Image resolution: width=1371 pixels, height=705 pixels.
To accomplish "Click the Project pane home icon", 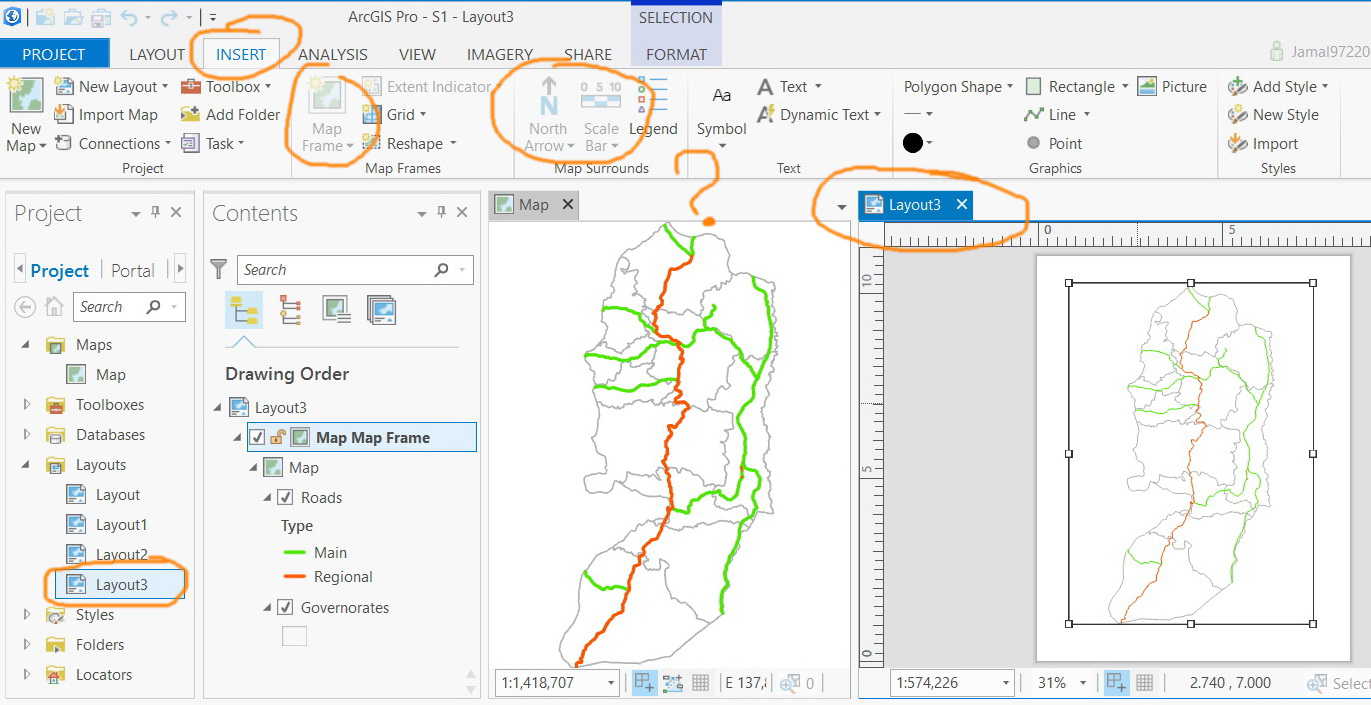I will tap(55, 307).
